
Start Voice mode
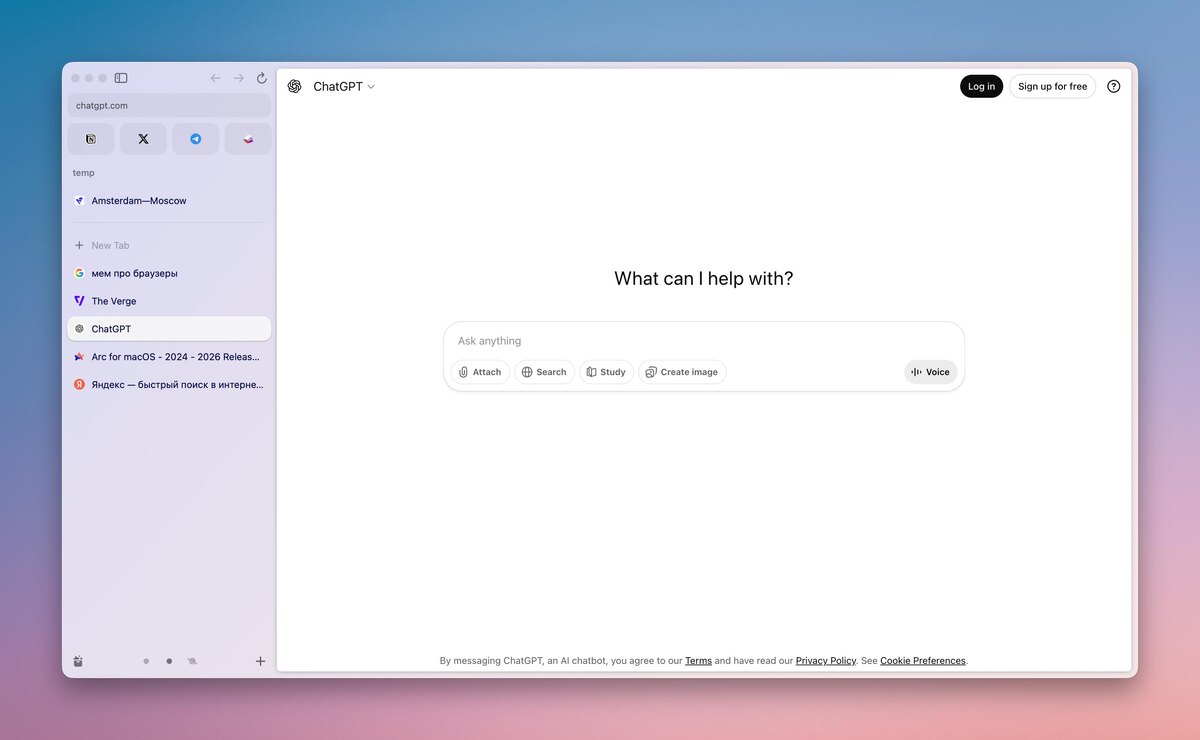(931, 372)
